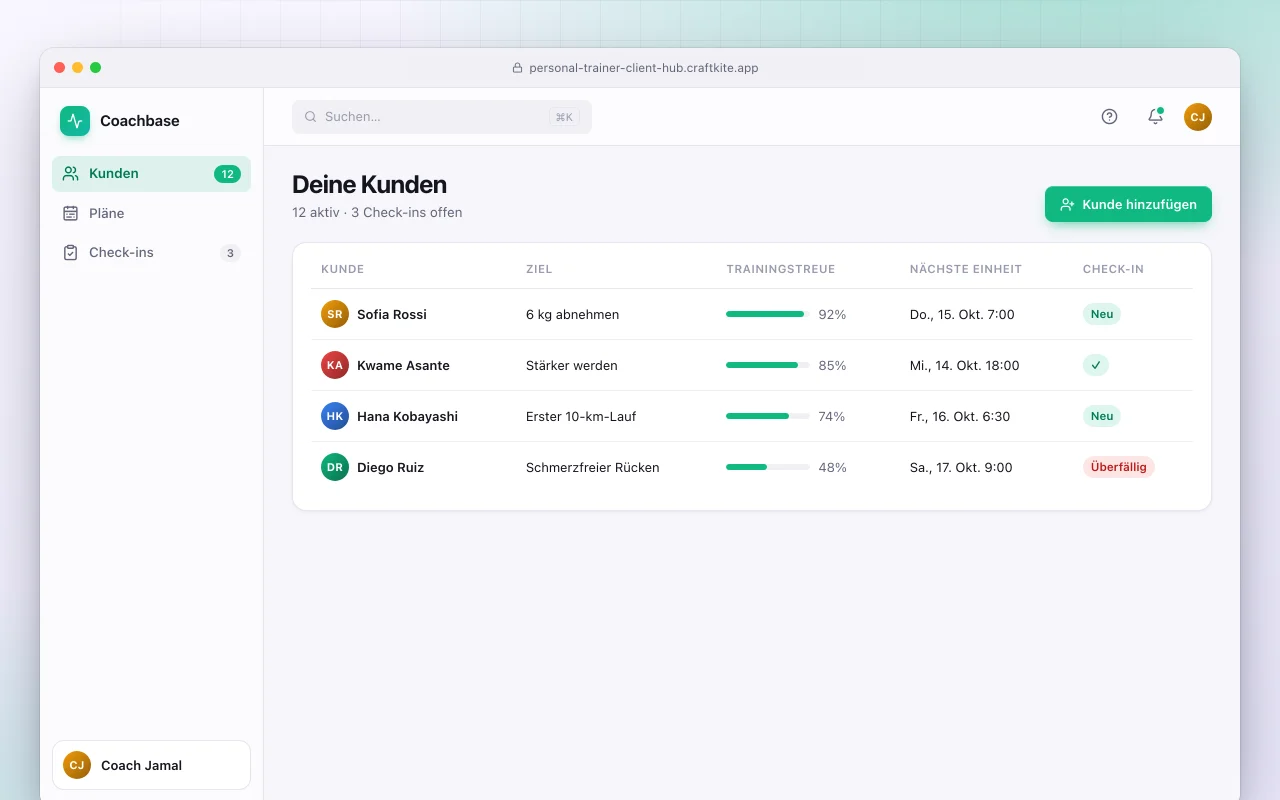Screen dimensions: 1280x800
Task: Click the Neu badge for Sofia Rossi
Action: tap(1102, 314)
